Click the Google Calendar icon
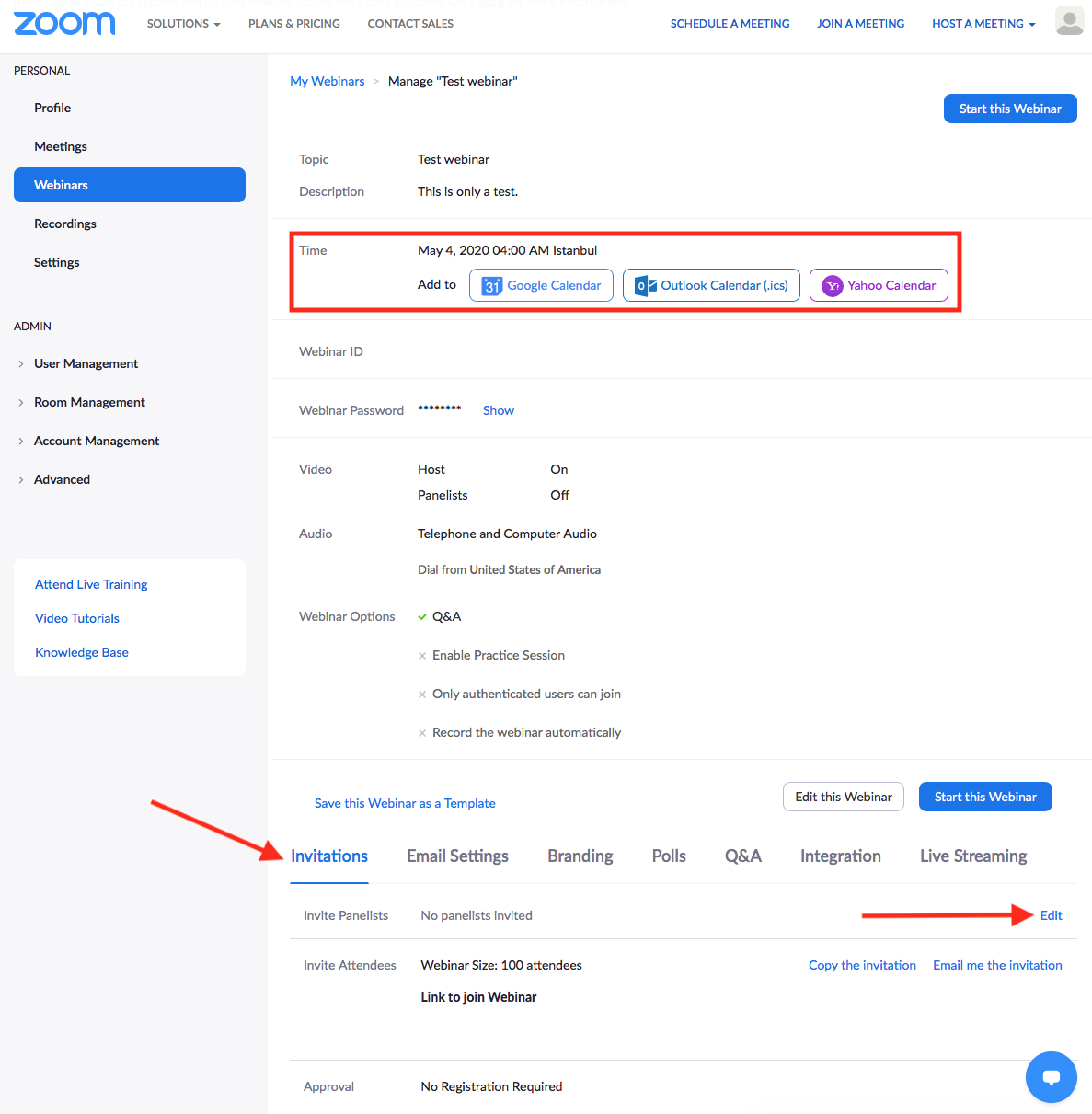Screen dimensions: 1092x1114 coord(492,286)
